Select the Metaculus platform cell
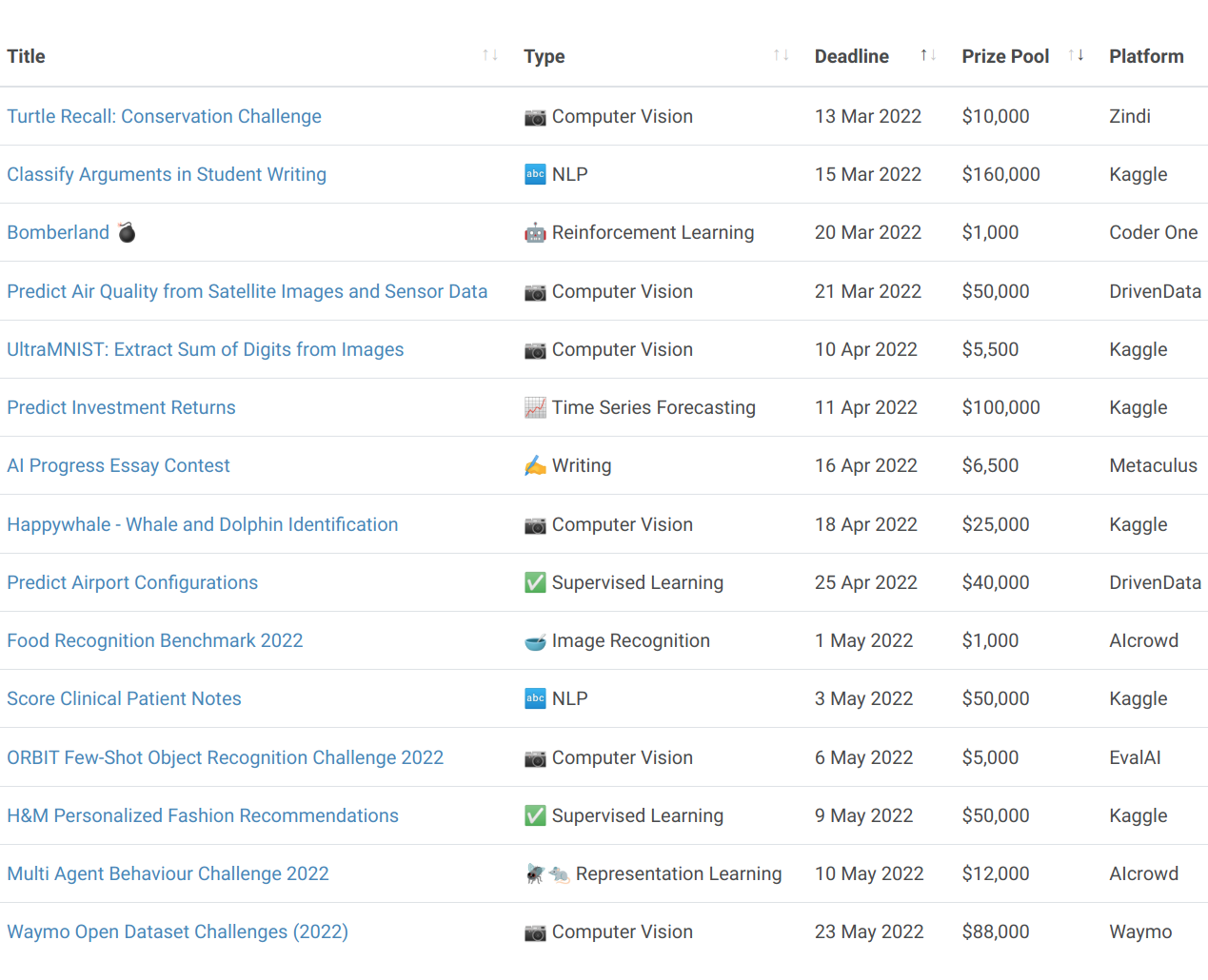Viewport: 1208px width, 980px height. click(x=1154, y=465)
